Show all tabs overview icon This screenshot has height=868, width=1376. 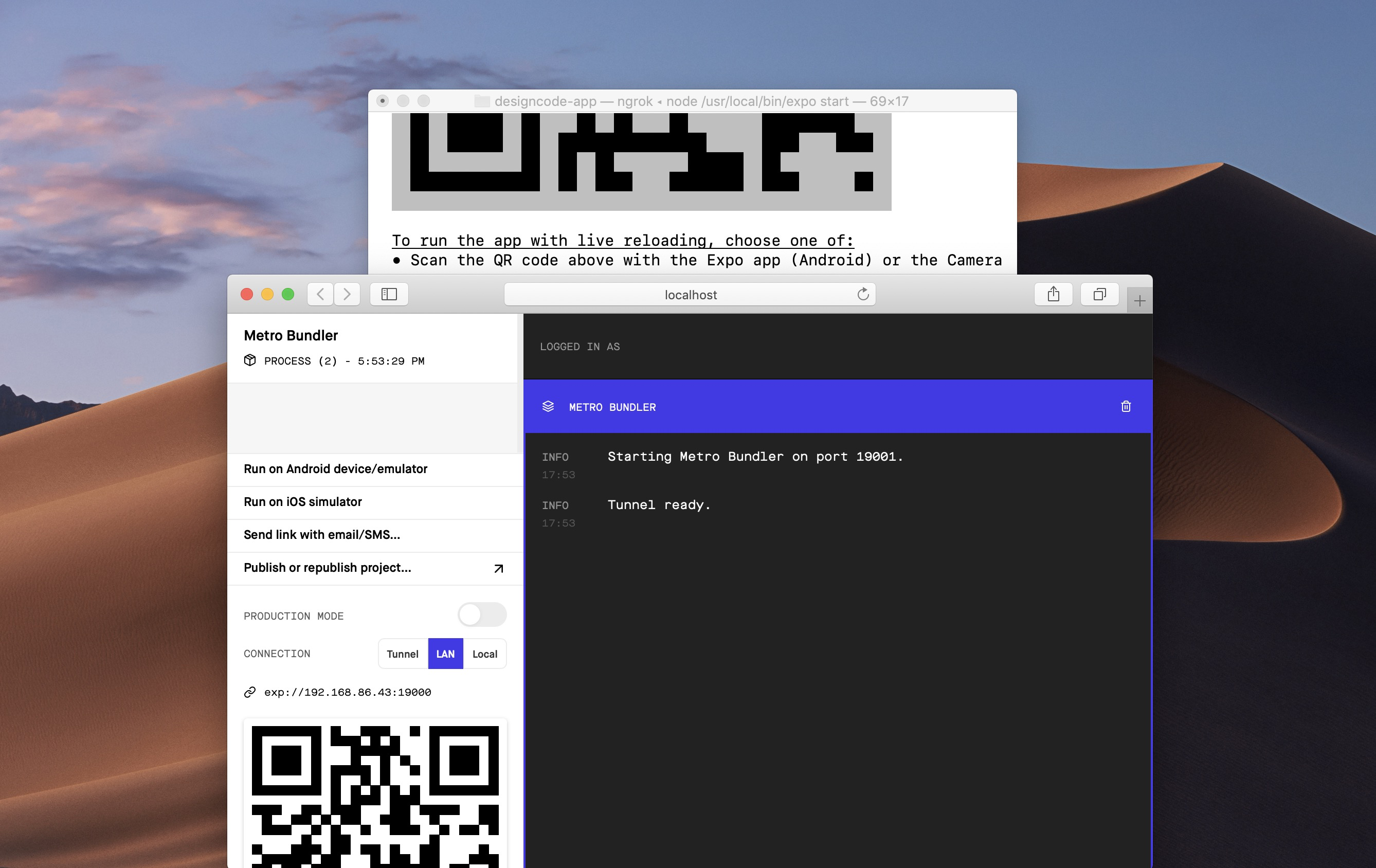(1099, 294)
